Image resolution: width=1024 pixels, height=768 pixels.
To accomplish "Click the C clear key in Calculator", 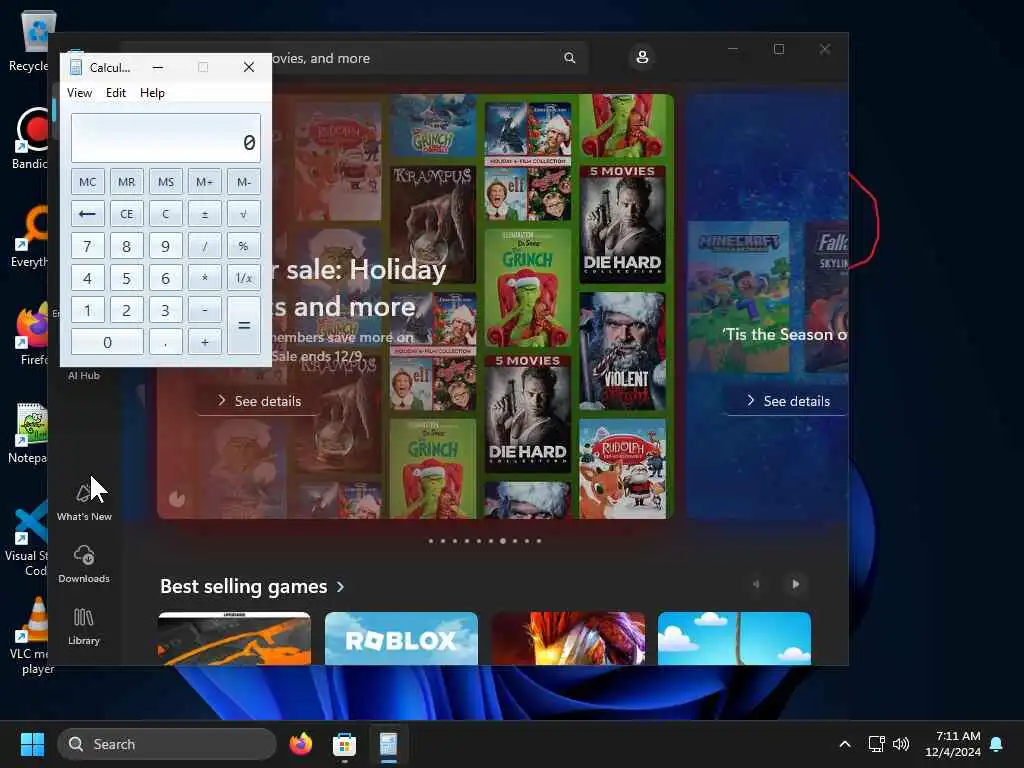I will click(166, 214).
